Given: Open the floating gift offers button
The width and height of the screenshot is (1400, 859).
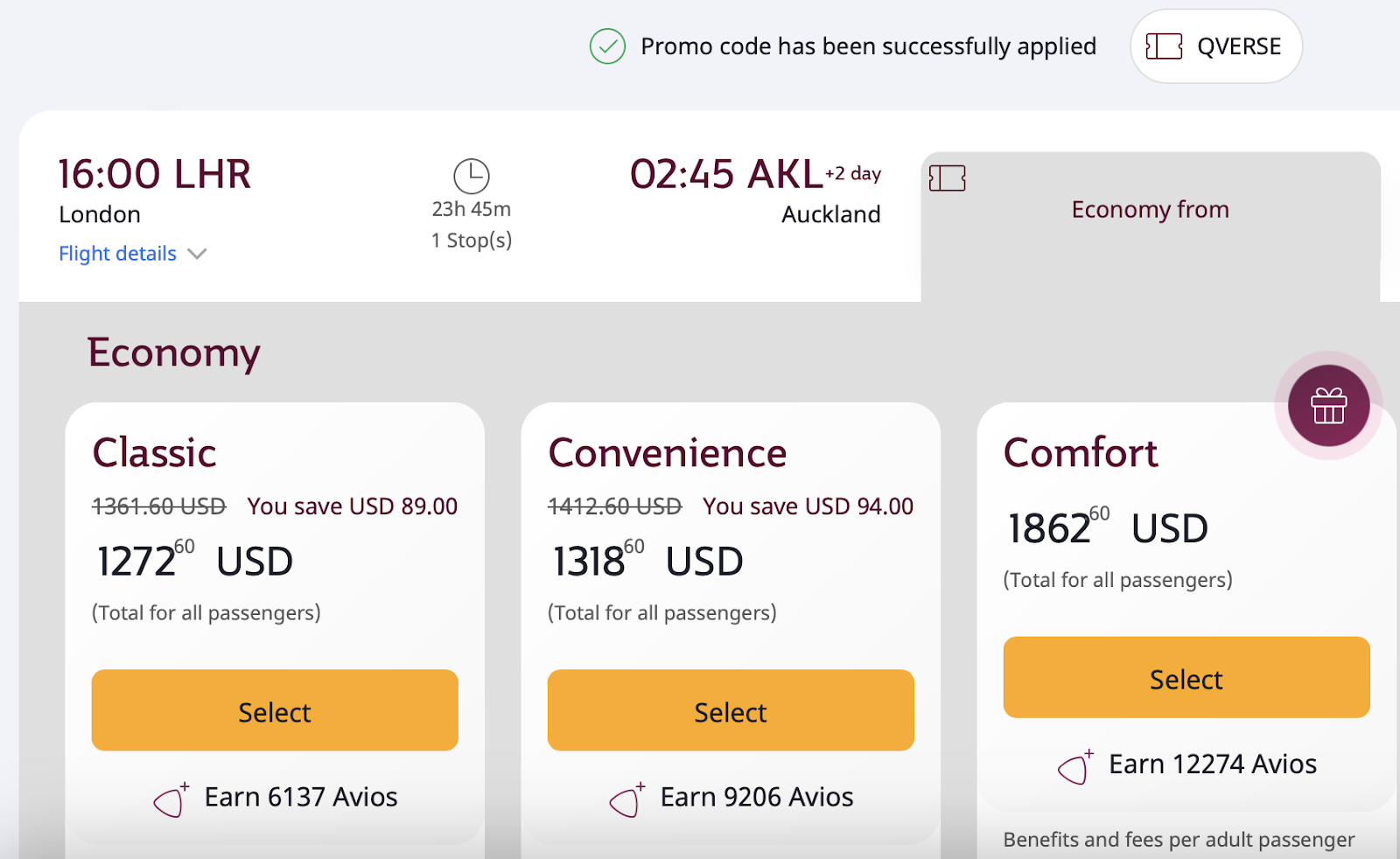Looking at the screenshot, I should [x=1328, y=406].
